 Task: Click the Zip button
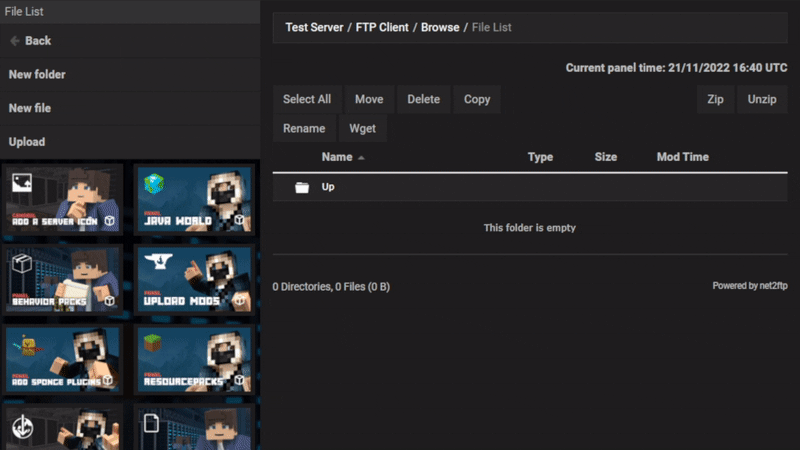[715, 99]
